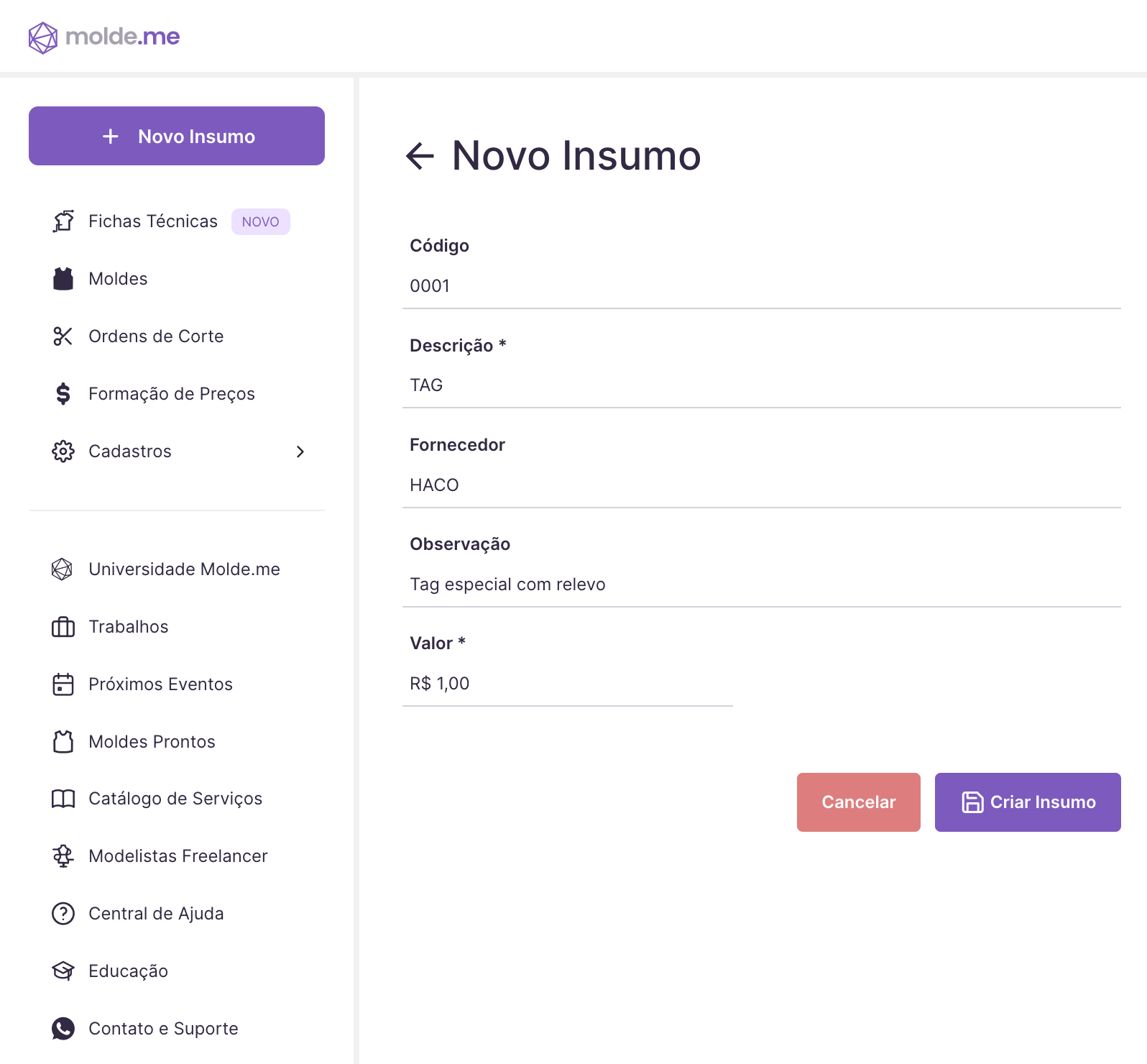Open Catálogo de Serviços menu item
The width and height of the screenshot is (1147, 1064).
[x=177, y=799]
